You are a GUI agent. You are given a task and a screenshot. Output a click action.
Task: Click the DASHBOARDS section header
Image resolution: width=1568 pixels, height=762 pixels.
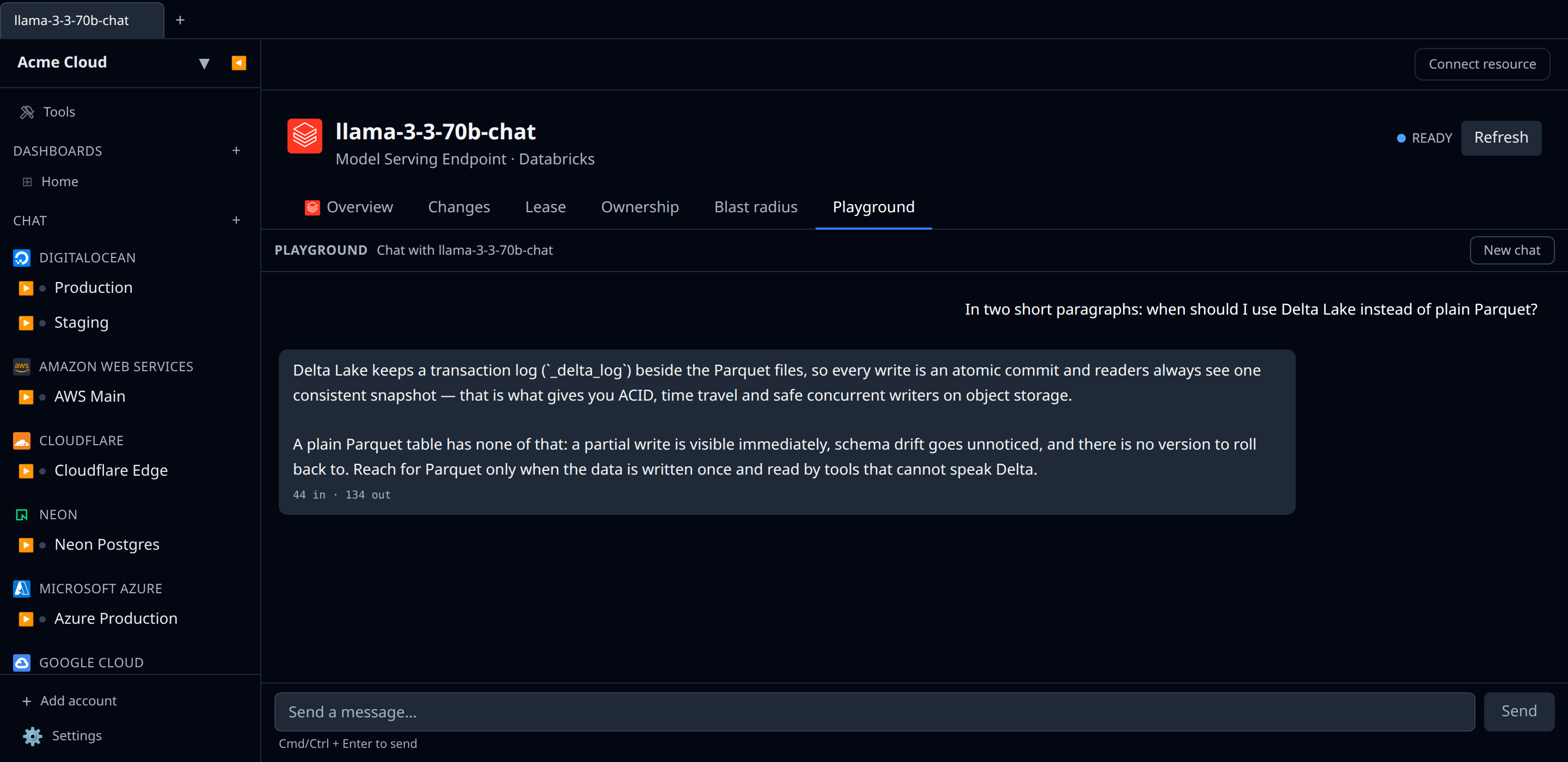[x=58, y=151]
